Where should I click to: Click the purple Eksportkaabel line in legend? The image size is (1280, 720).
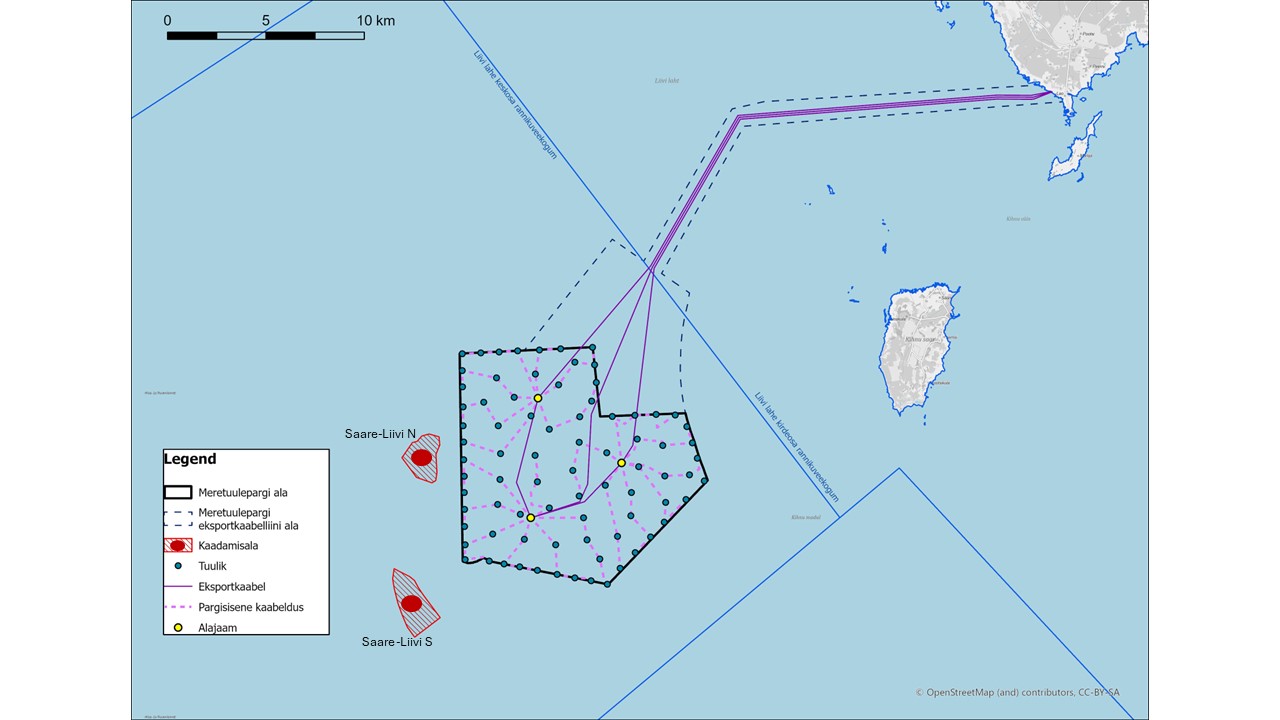coord(178,587)
